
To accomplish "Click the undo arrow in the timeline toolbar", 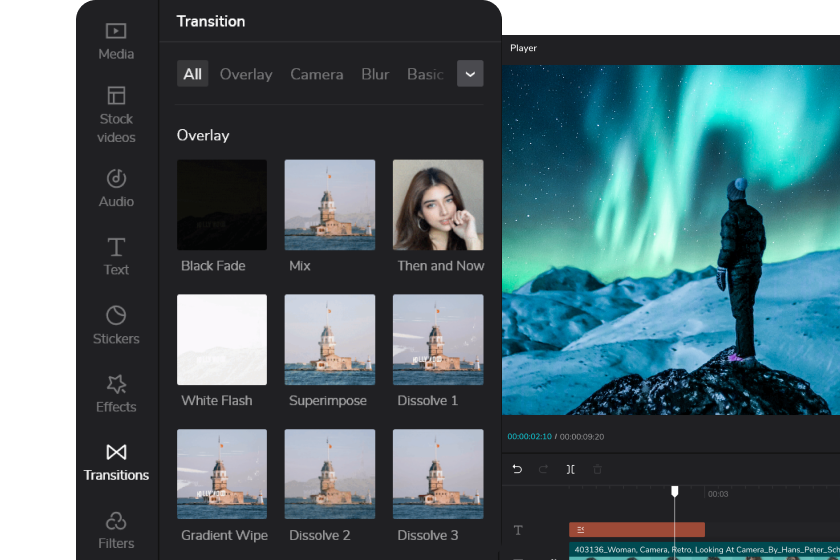I will click(x=517, y=469).
